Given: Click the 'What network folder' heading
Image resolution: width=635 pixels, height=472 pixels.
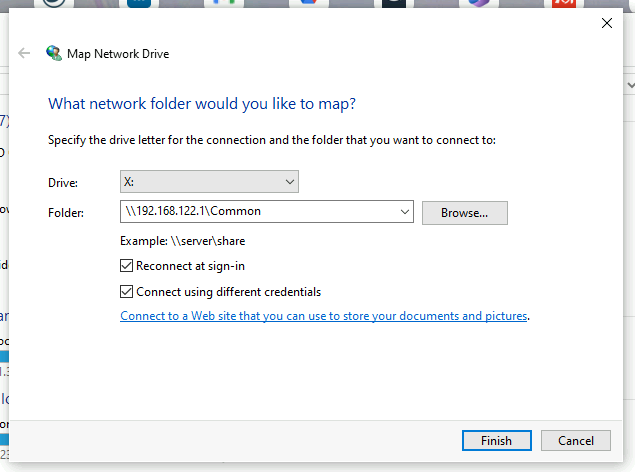Looking at the screenshot, I should tap(202, 103).
